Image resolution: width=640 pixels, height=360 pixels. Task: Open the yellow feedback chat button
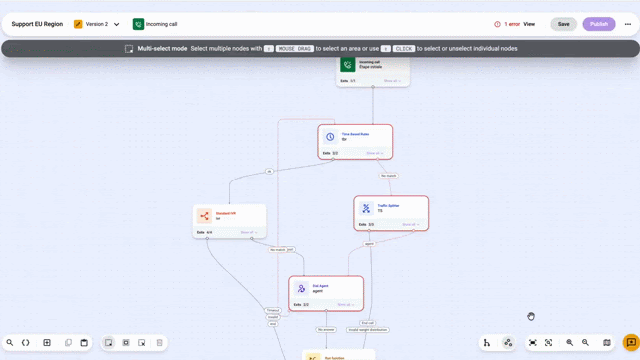click(x=631, y=342)
